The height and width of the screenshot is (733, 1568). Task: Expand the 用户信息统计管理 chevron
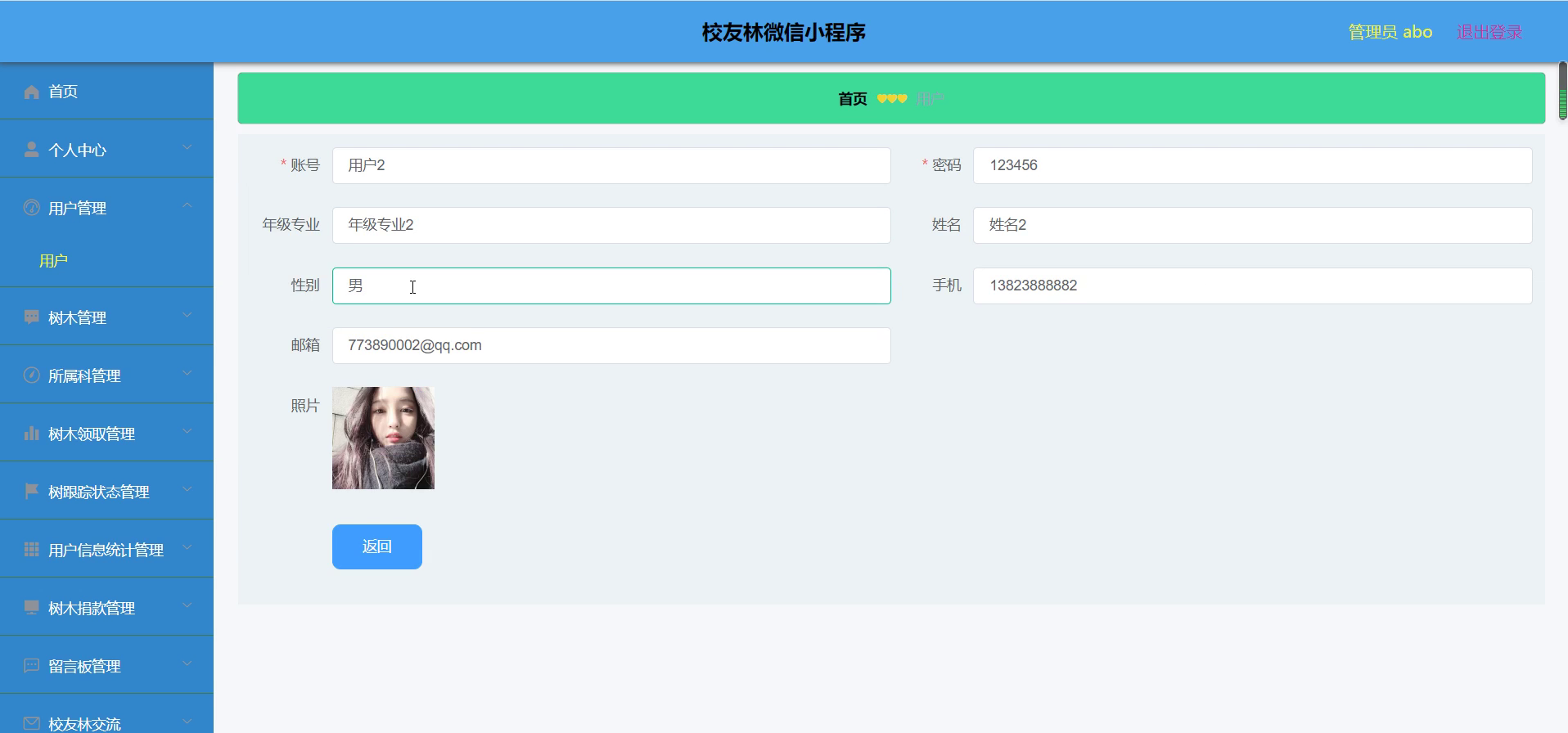[187, 548]
